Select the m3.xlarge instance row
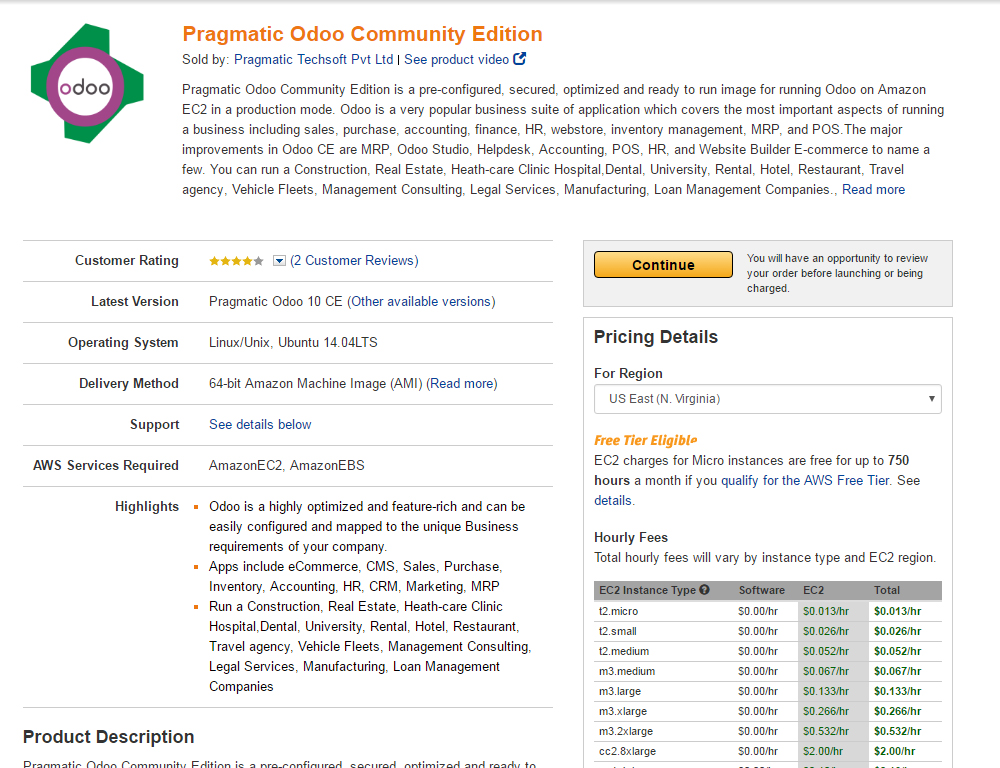The width and height of the screenshot is (1000, 768). pyautogui.click(x=768, y=711)
